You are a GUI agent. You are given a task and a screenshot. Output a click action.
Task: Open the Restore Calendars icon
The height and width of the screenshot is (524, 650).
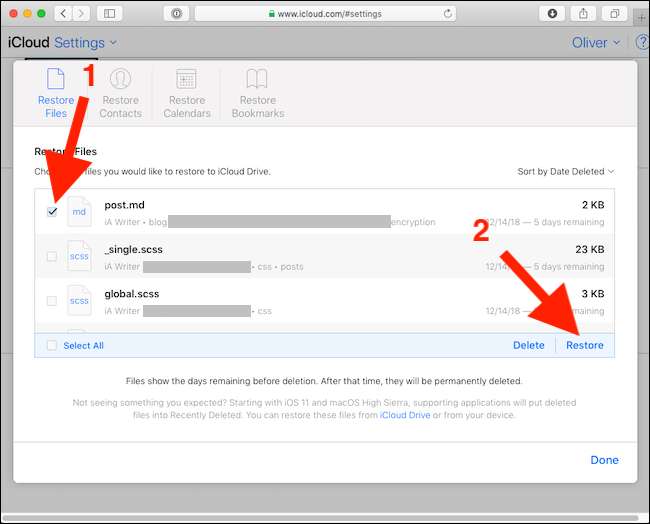pos(187,79)
